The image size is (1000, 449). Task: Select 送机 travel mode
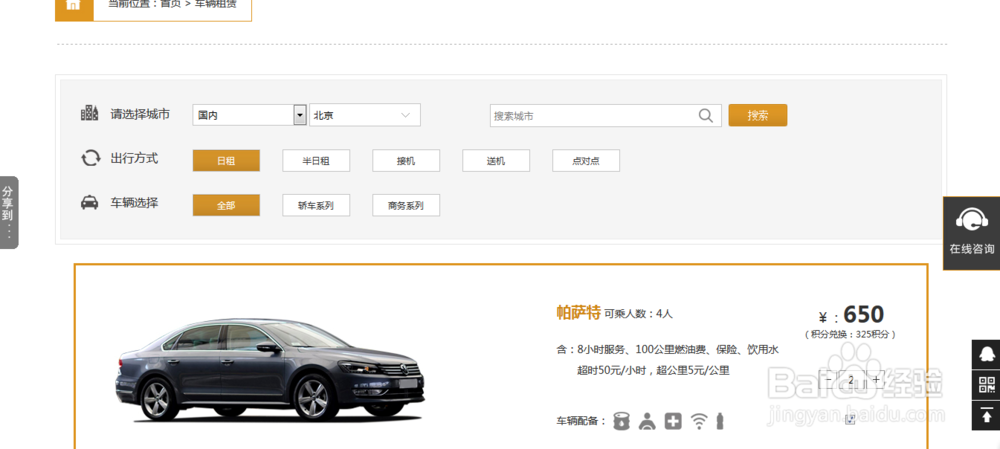click(x=496, y=161)
